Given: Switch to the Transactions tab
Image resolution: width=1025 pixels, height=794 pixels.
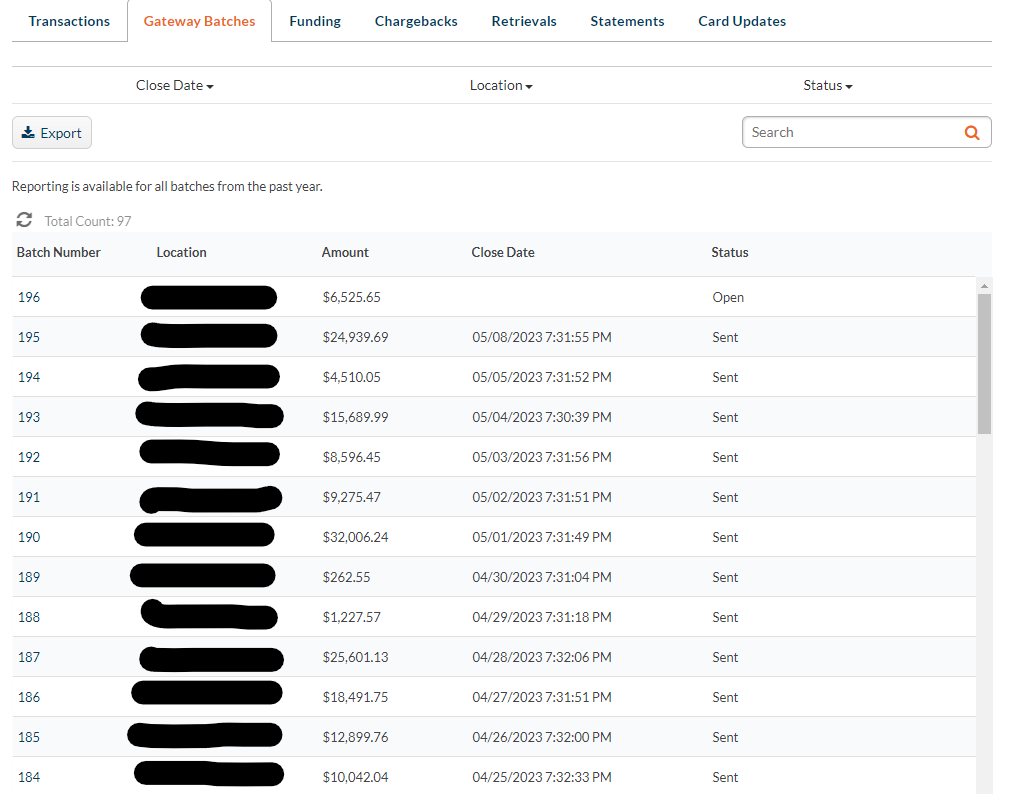Looking at the screenshot, I should [x=69, y=21].
